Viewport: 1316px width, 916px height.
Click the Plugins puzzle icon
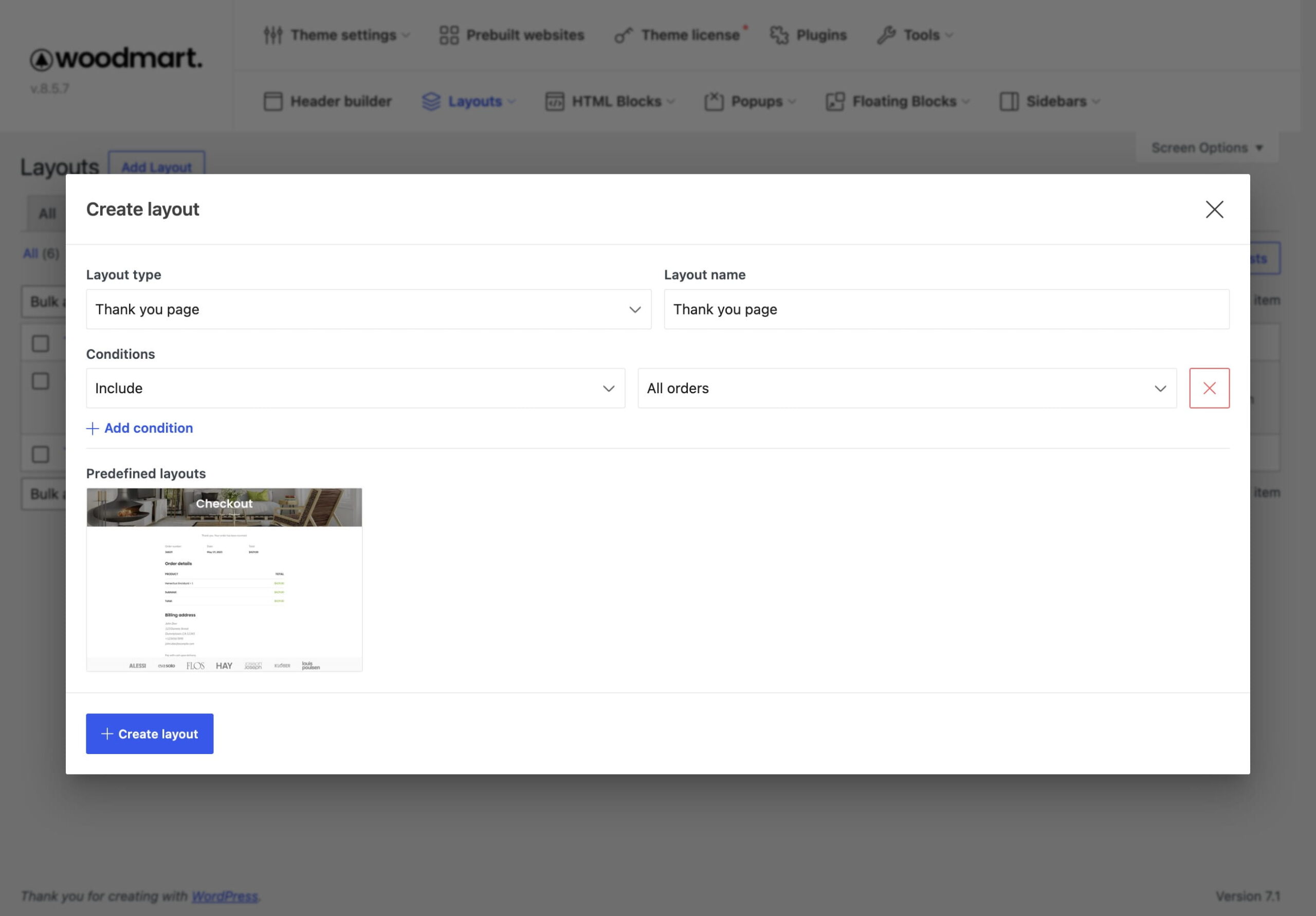(x=779, y=35)
